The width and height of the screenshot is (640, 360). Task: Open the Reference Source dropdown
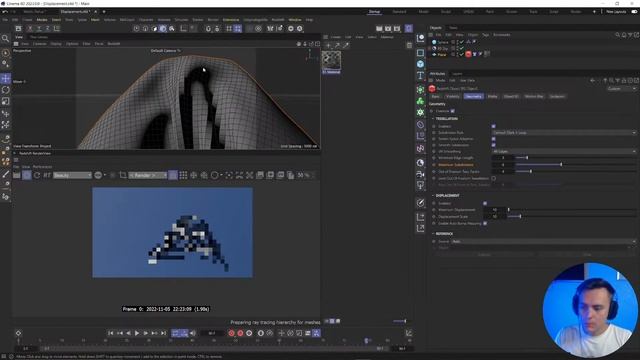click(x=543, y=241)
